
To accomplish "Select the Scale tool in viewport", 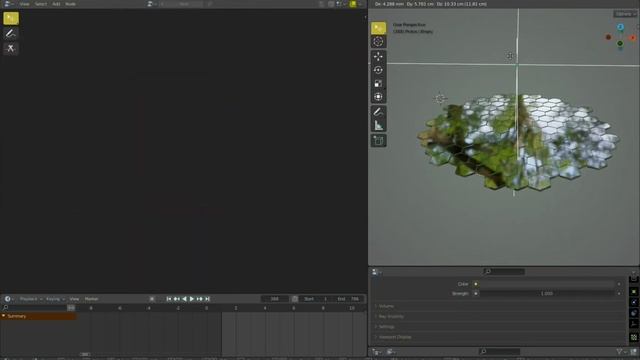I will 378,83.
